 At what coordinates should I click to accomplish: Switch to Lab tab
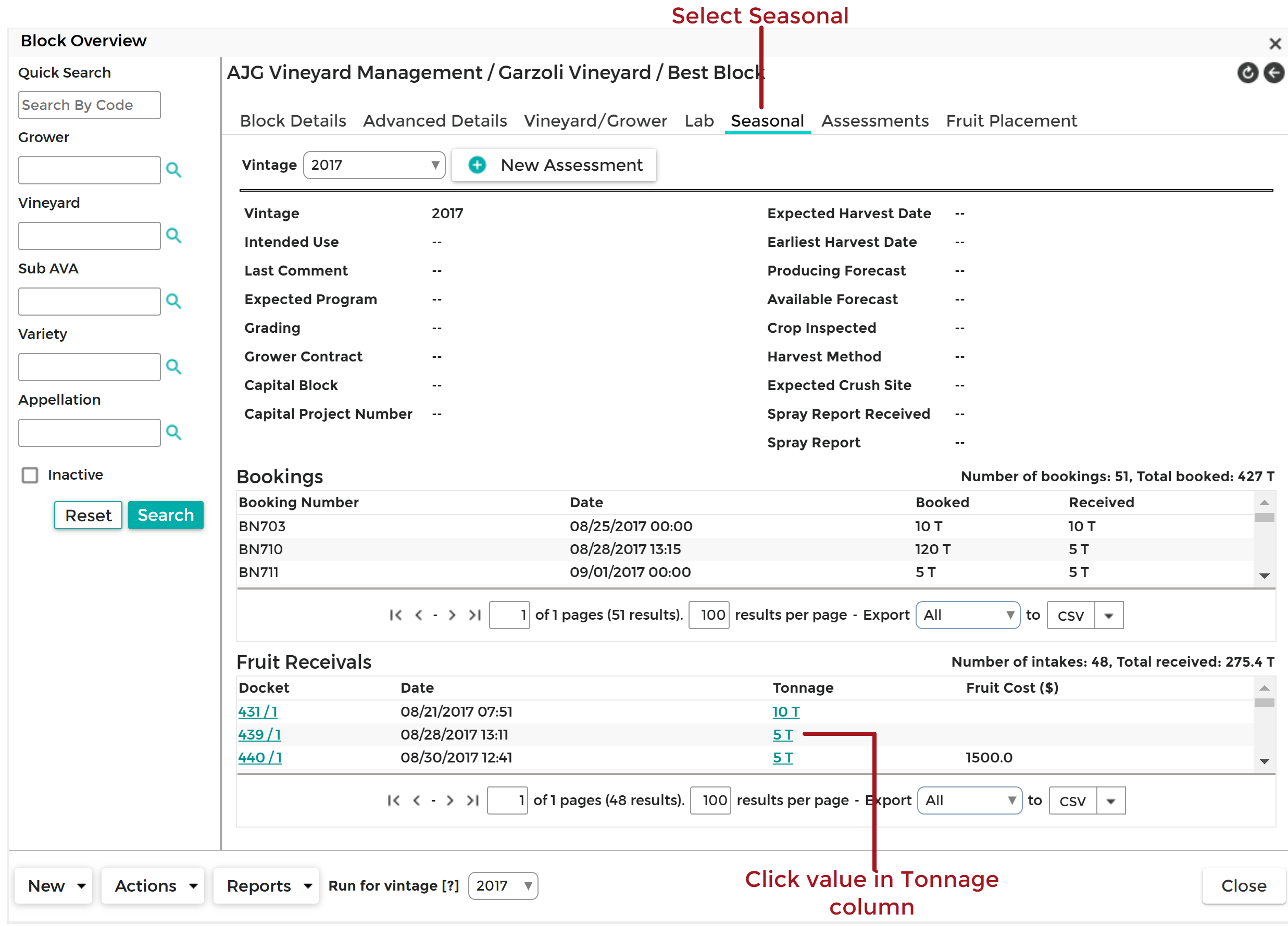699,121
